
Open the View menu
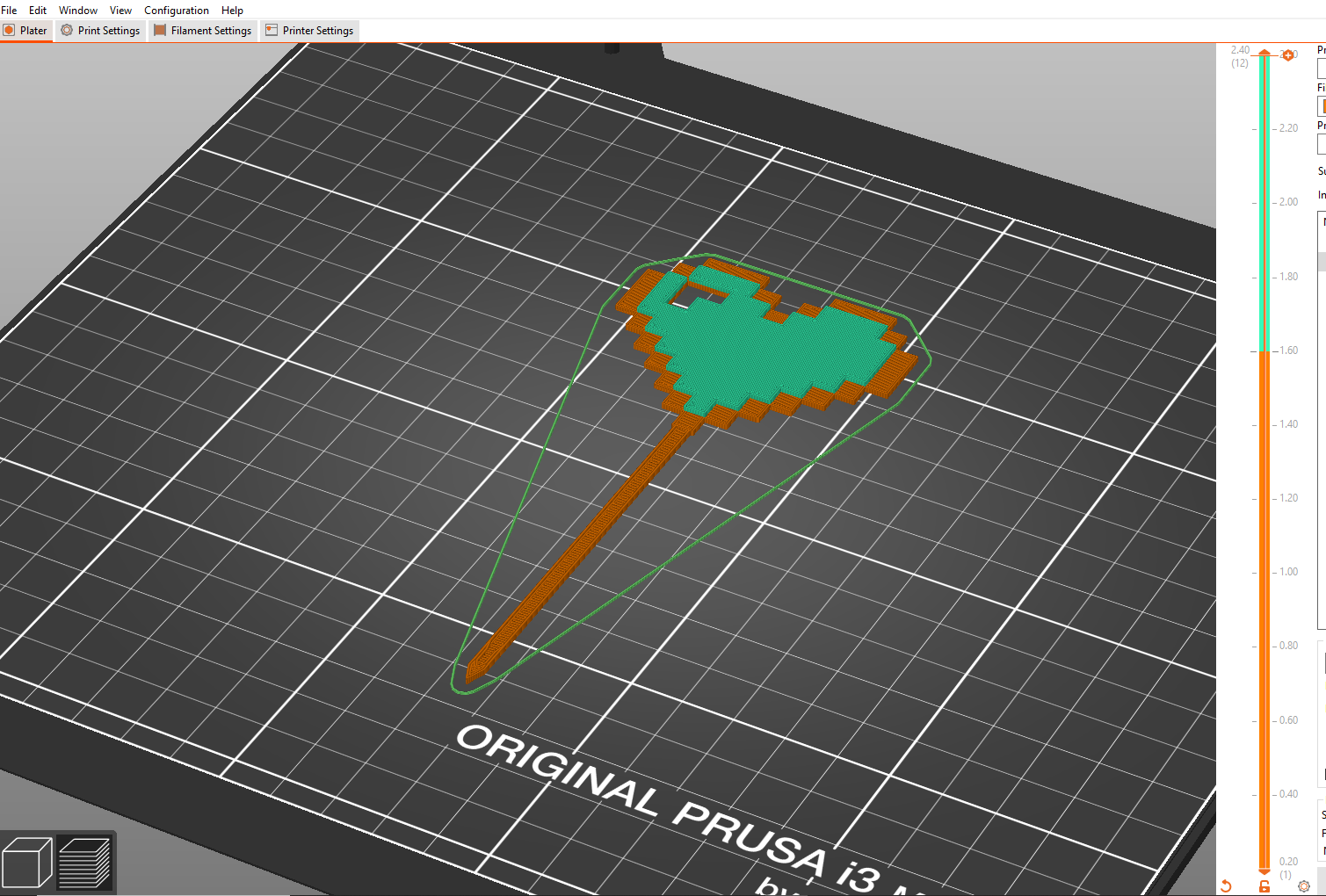pos(120,10)
